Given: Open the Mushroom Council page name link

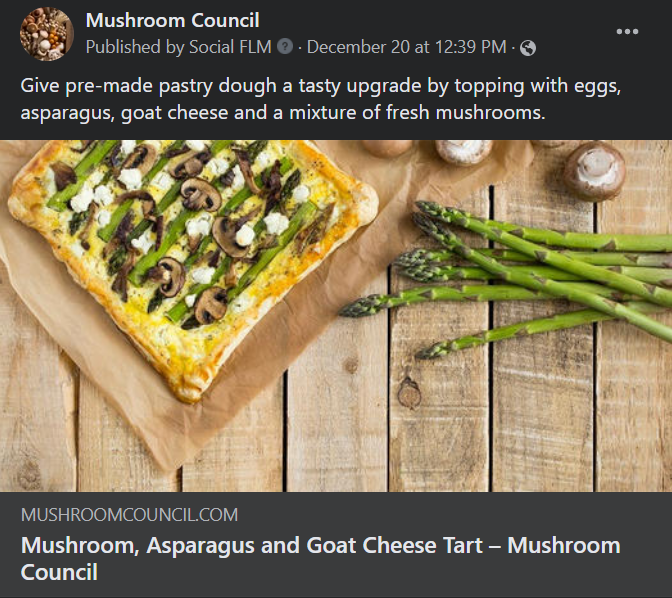Looking at the screenshot, I should pyautogui.click(x=172, y=20).
